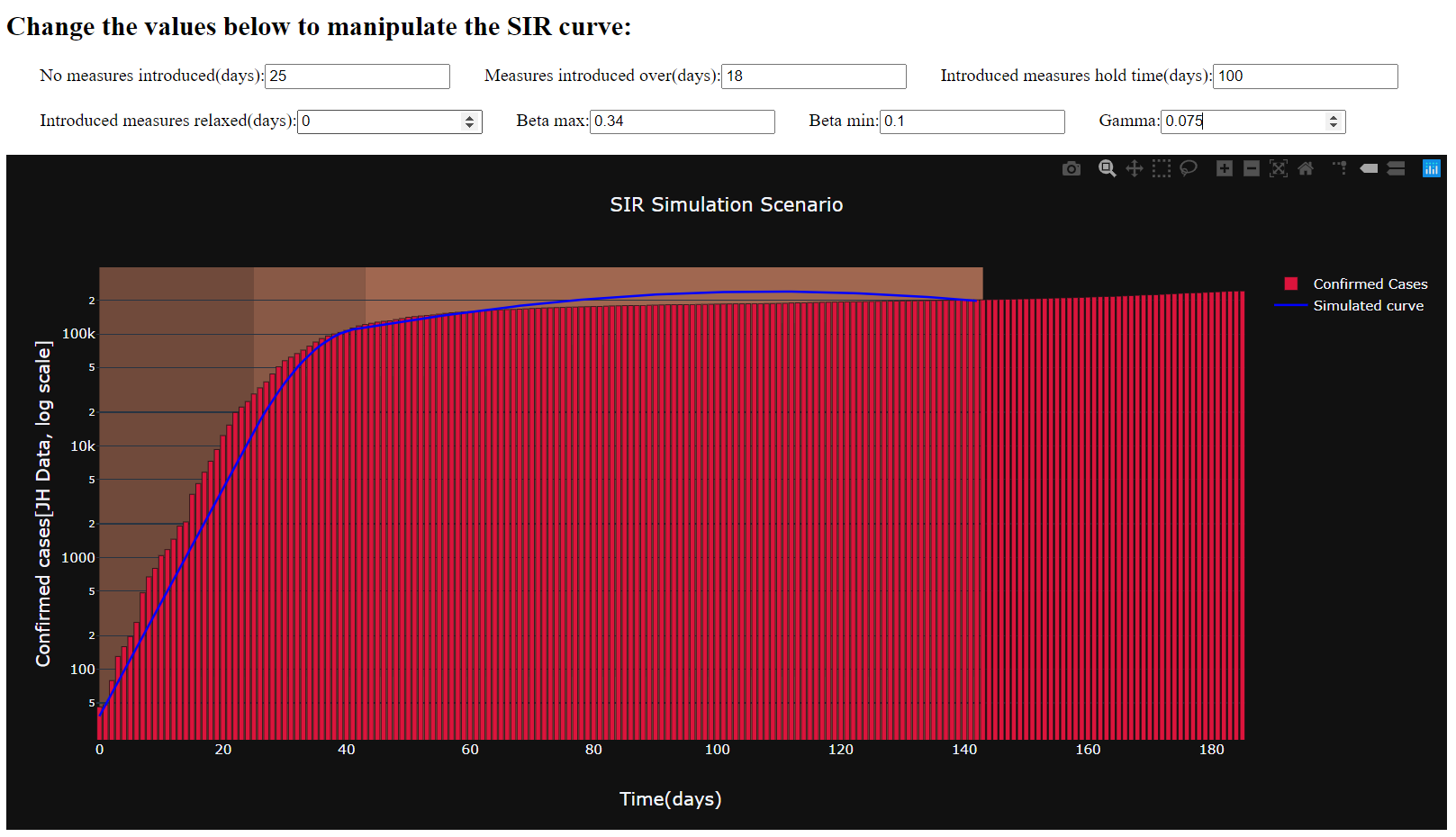
Task: Show closest data on hover icon
Action: click(1369, 168)
